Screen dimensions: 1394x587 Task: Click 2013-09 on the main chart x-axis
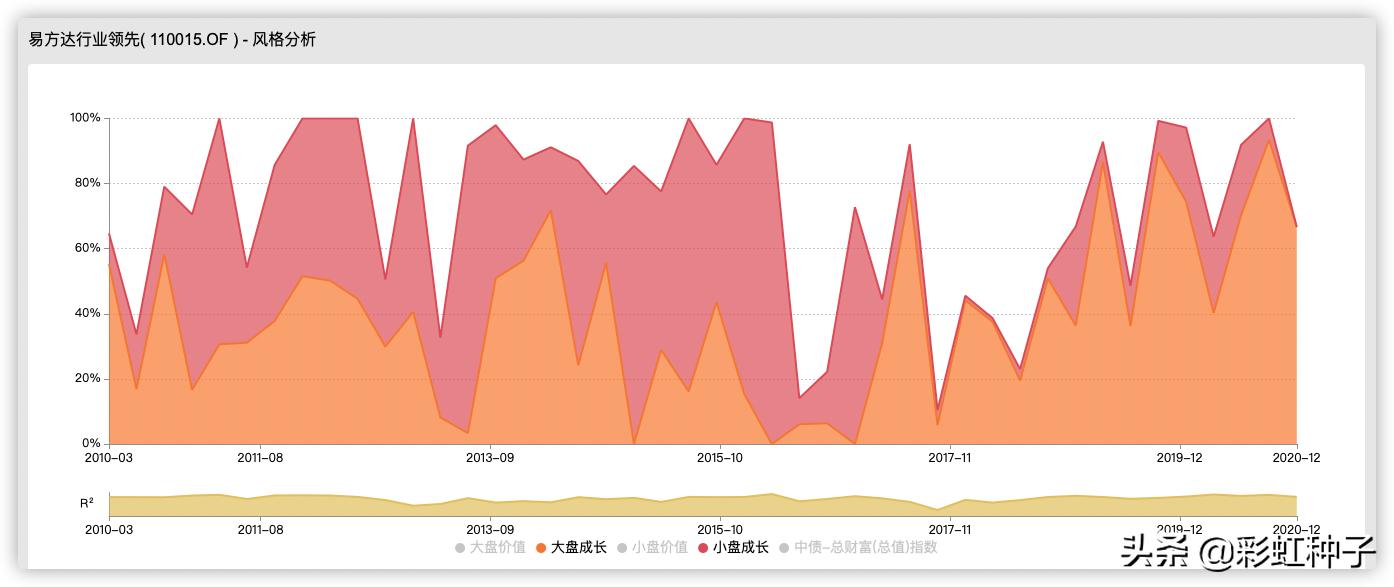[x=490, y=458]
